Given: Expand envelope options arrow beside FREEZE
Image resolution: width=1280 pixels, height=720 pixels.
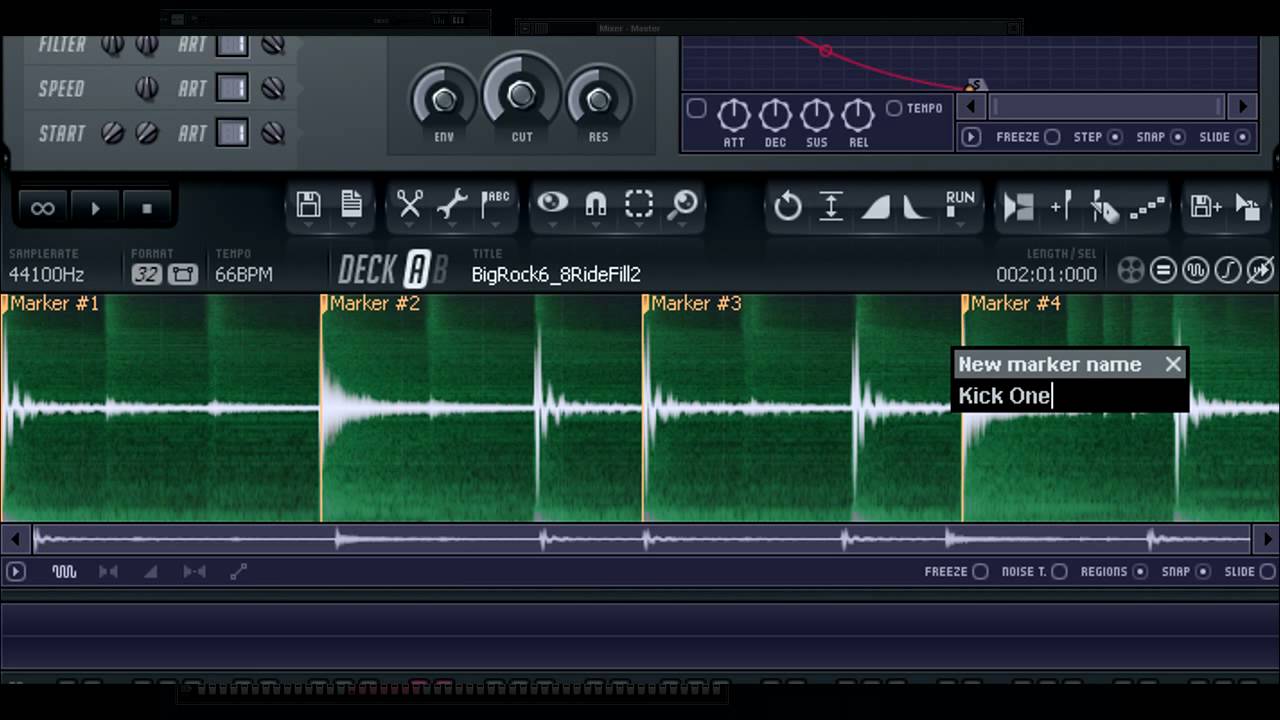Looking at the screenshot, I should tap(971, 137).
